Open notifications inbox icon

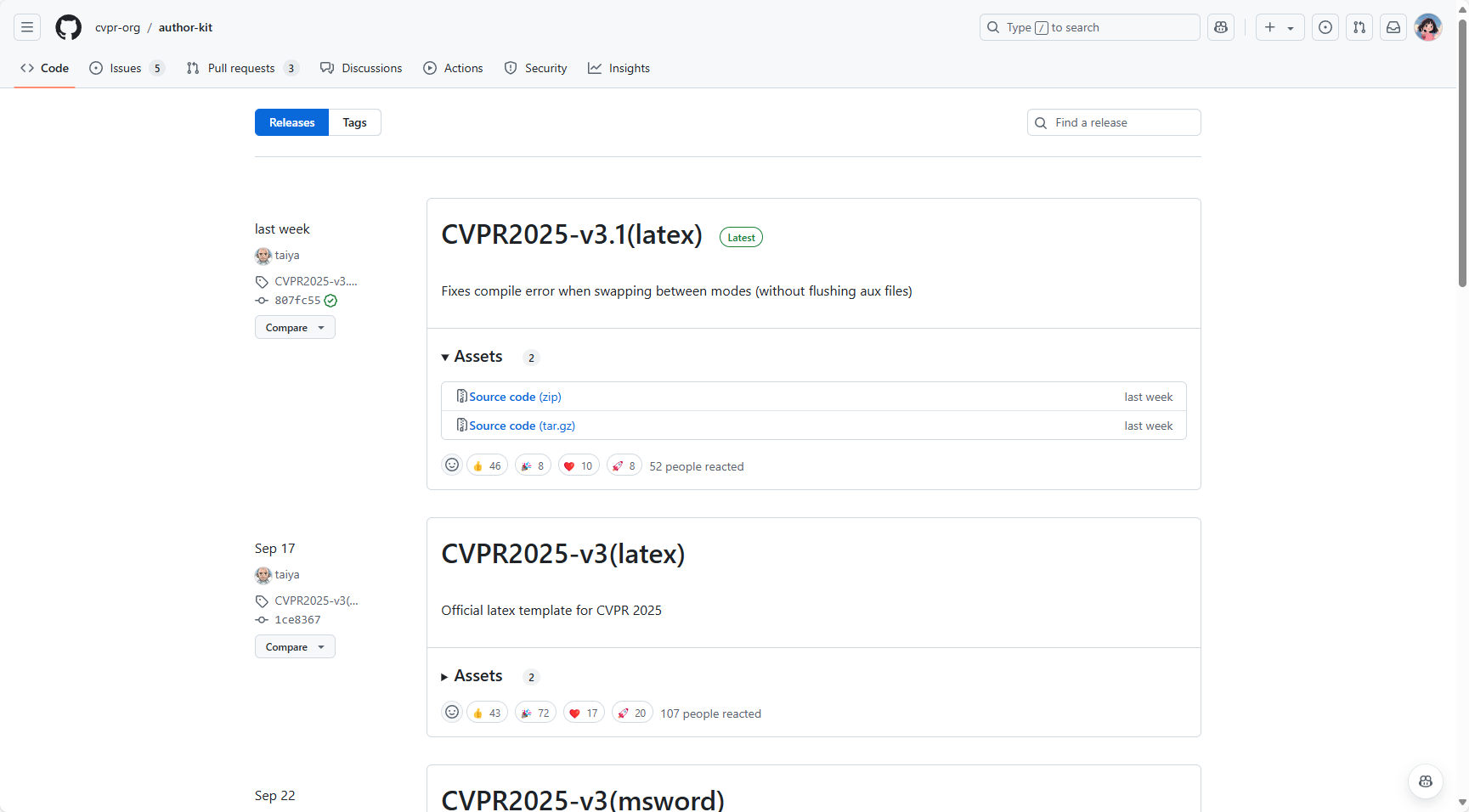(1393, 27)
